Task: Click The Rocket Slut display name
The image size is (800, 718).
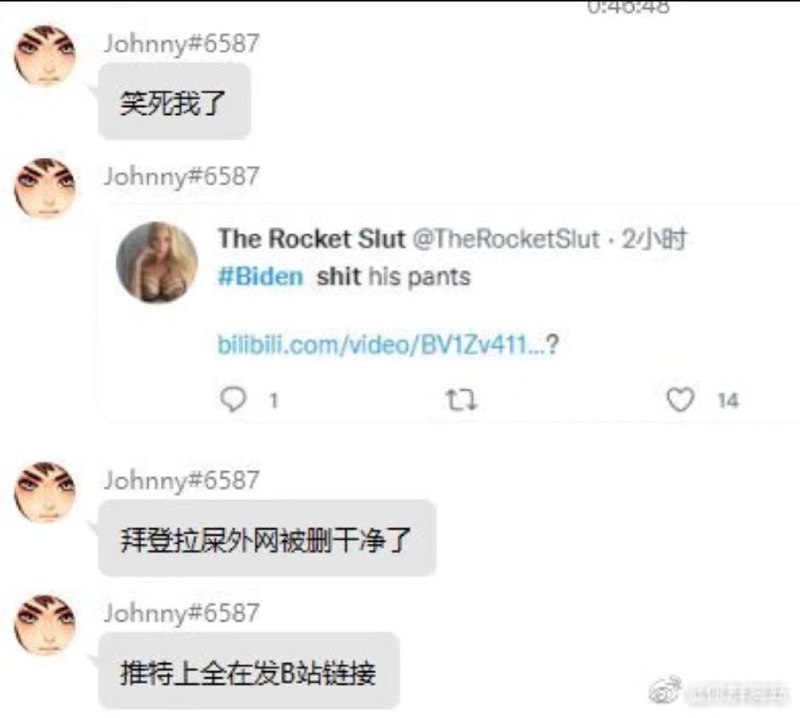Action: coord(312,238)
